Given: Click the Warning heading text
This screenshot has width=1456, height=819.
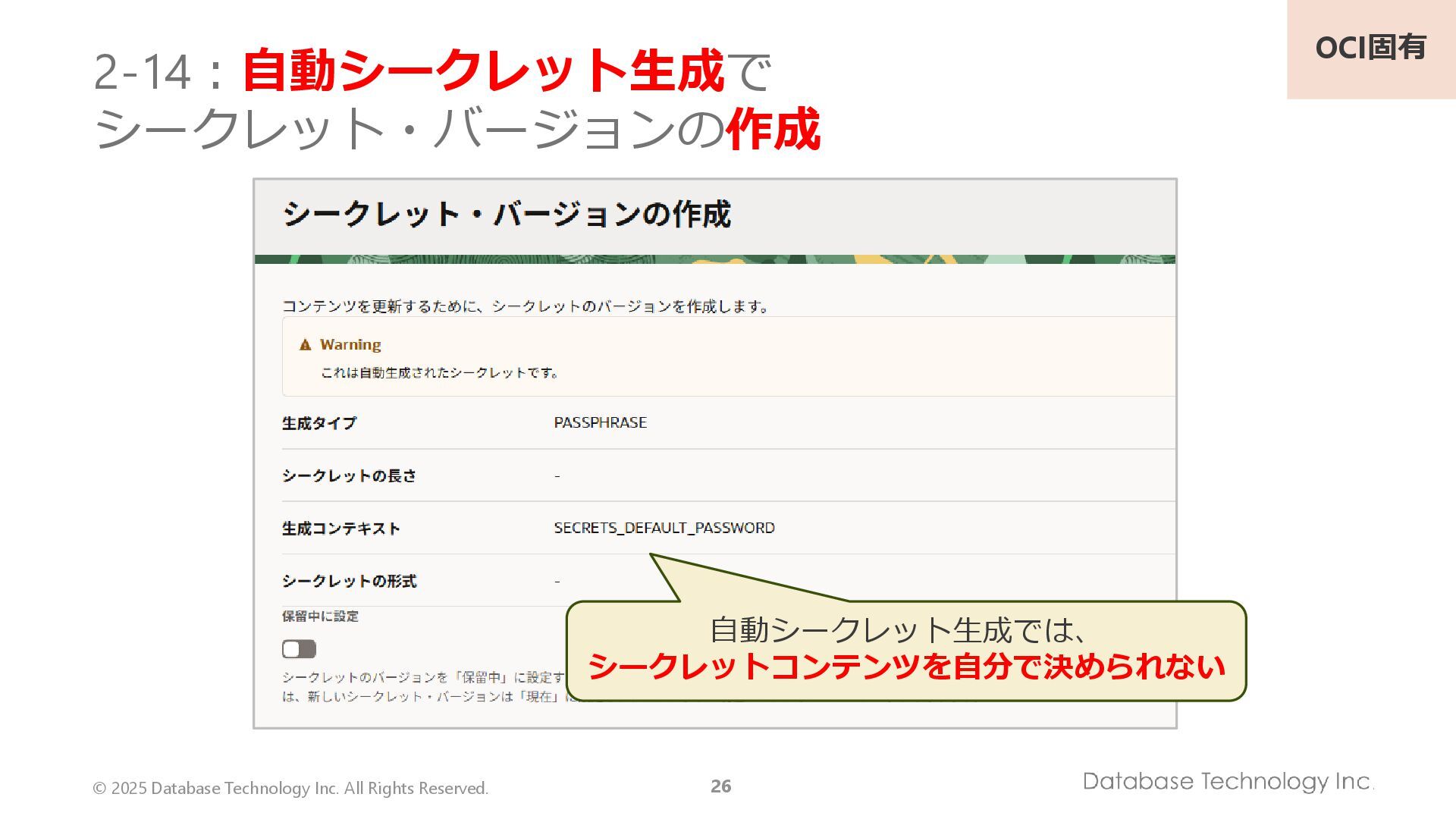Looking at the screenshot, I should click(350, 344).
